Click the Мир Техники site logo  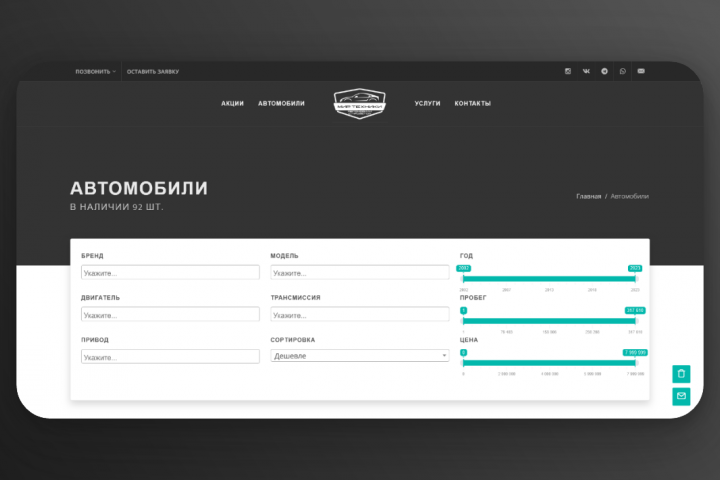point(360,104)
